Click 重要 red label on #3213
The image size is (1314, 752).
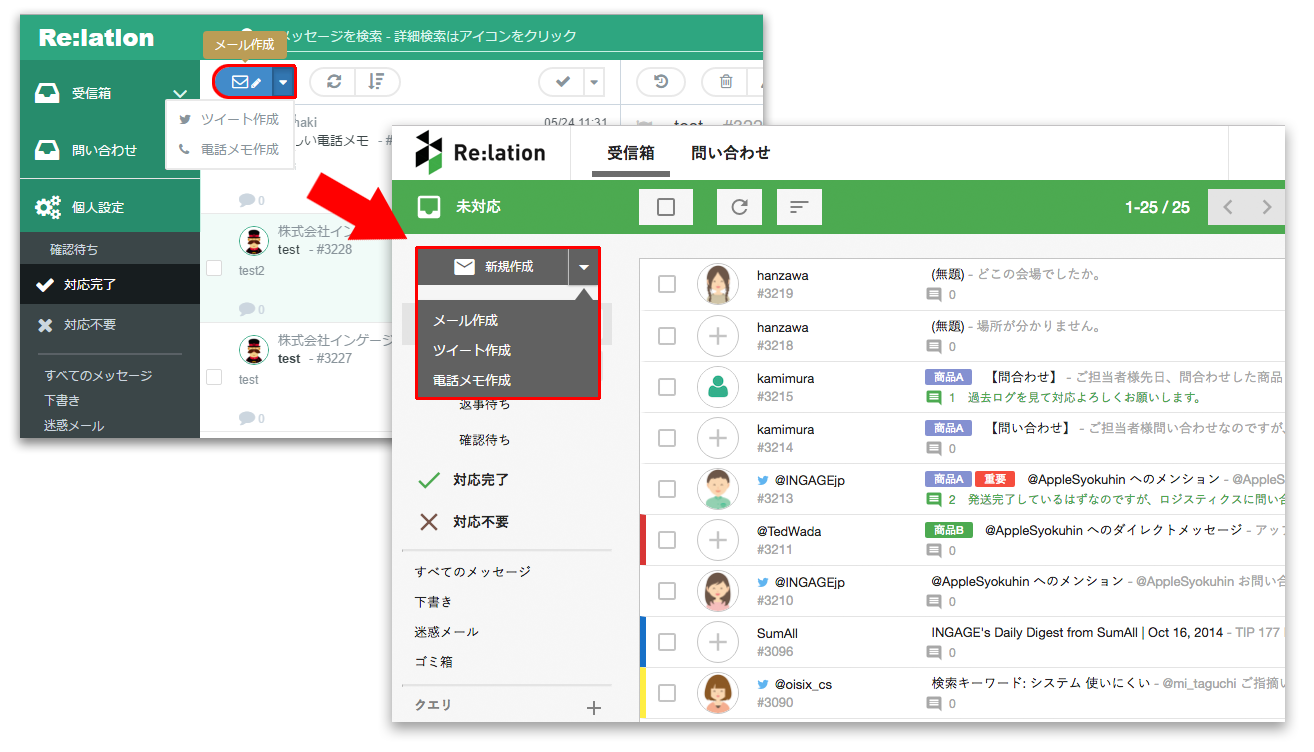click(x=995, y=480)
